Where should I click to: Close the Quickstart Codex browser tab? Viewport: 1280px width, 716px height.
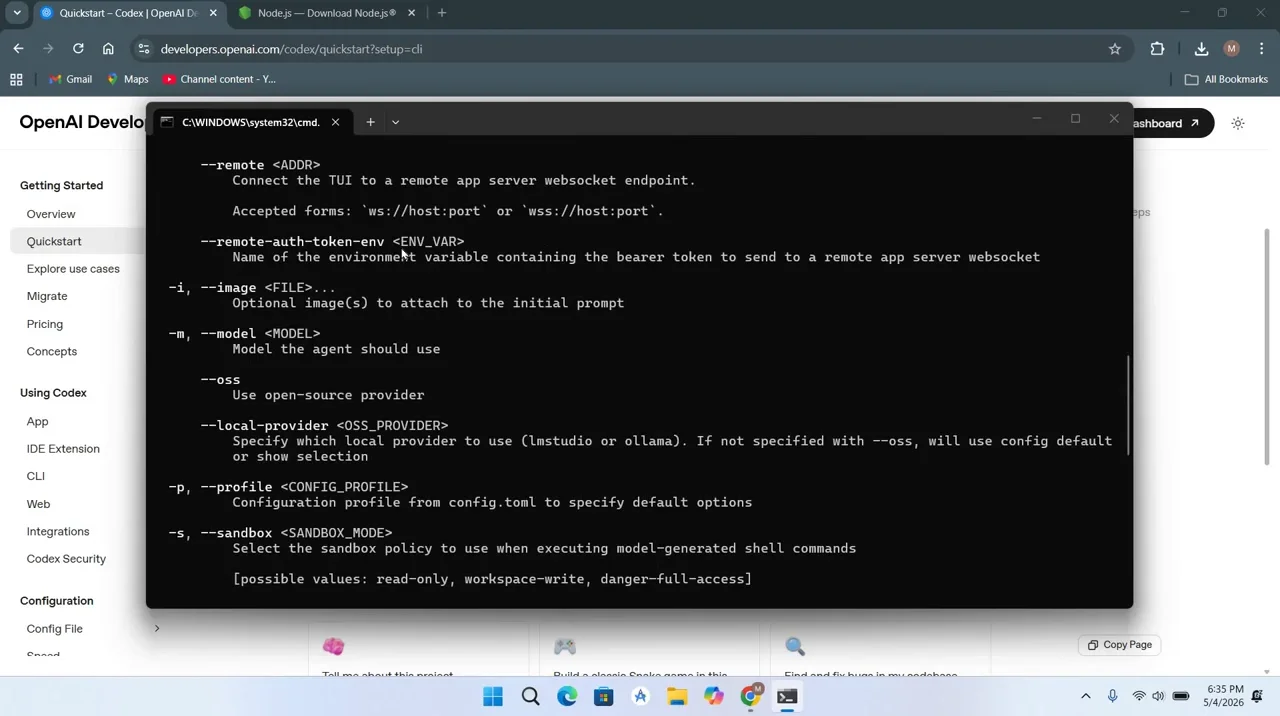tap(213, 13)
